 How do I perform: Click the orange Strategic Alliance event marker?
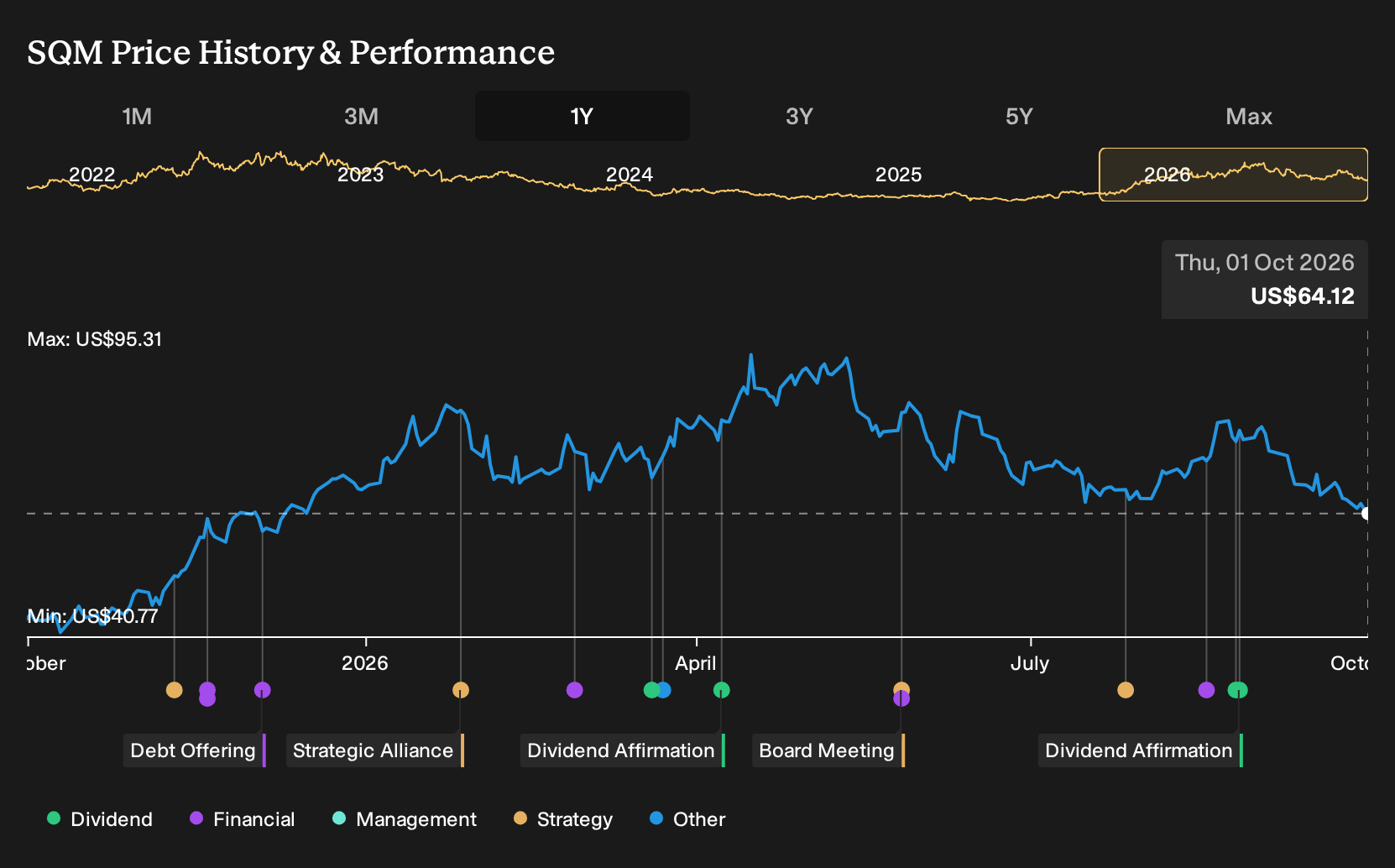pos(460,690)
